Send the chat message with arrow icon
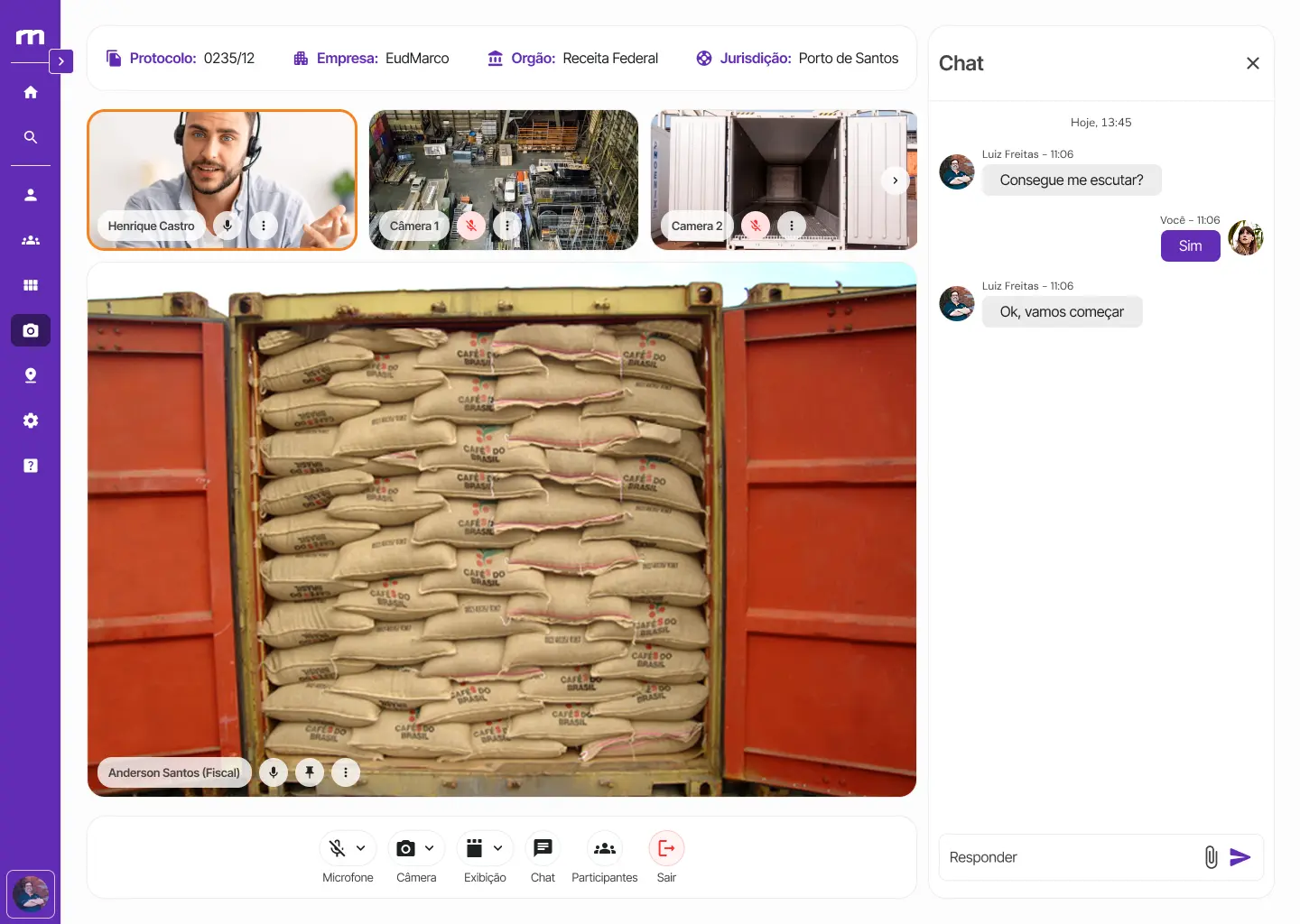 (1240, 857)
